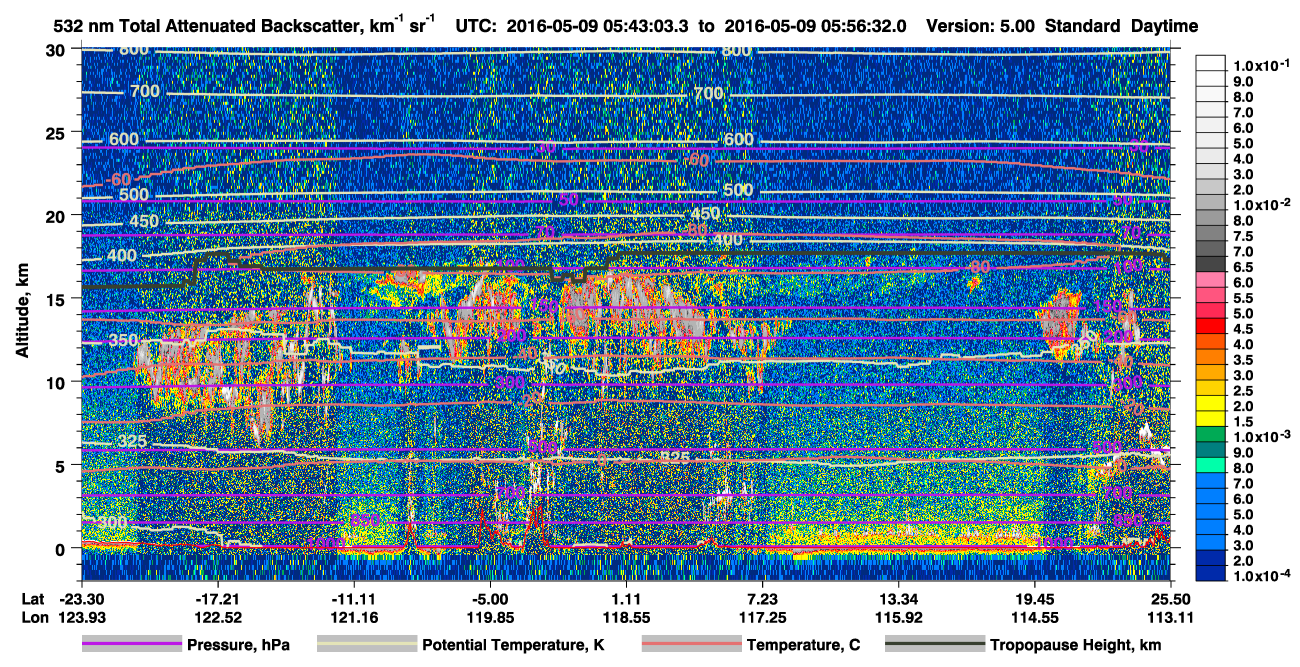Screen dimensions: 1300x667
Task: Click the "Pressure, hPa" legend label
Action: [239, 646]
